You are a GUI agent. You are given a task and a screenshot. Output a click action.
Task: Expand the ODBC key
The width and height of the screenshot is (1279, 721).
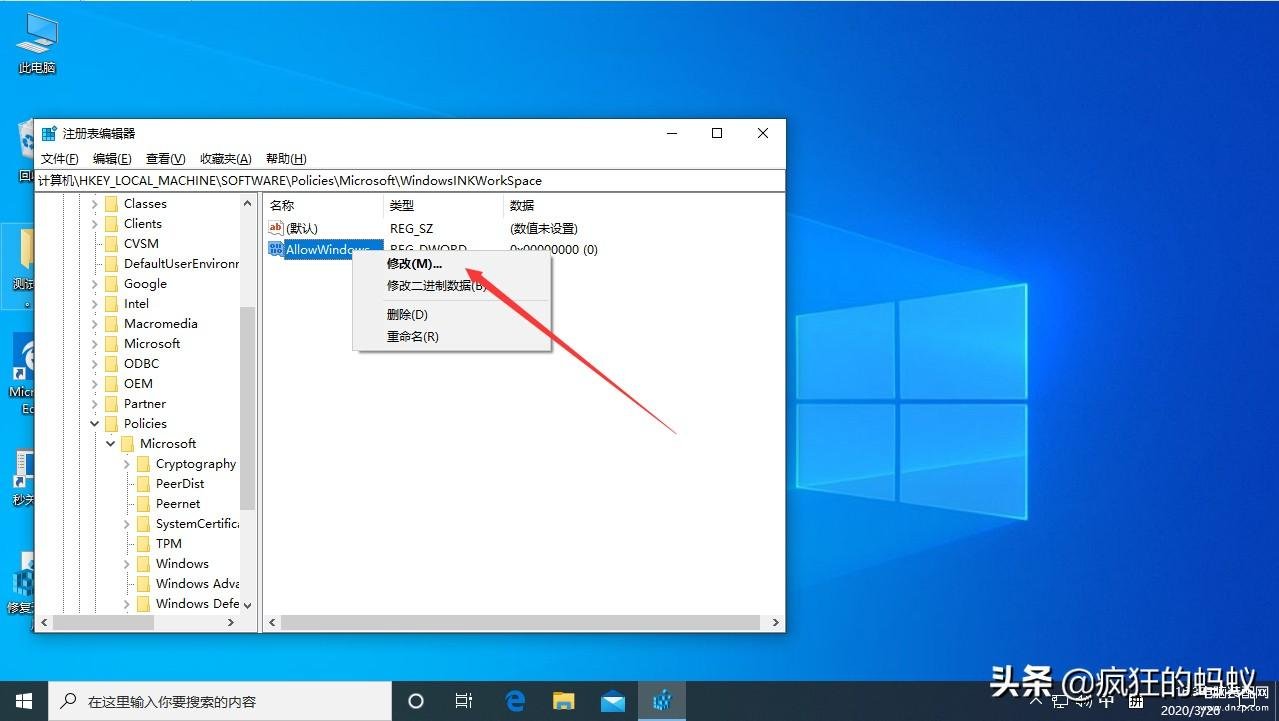95,364
